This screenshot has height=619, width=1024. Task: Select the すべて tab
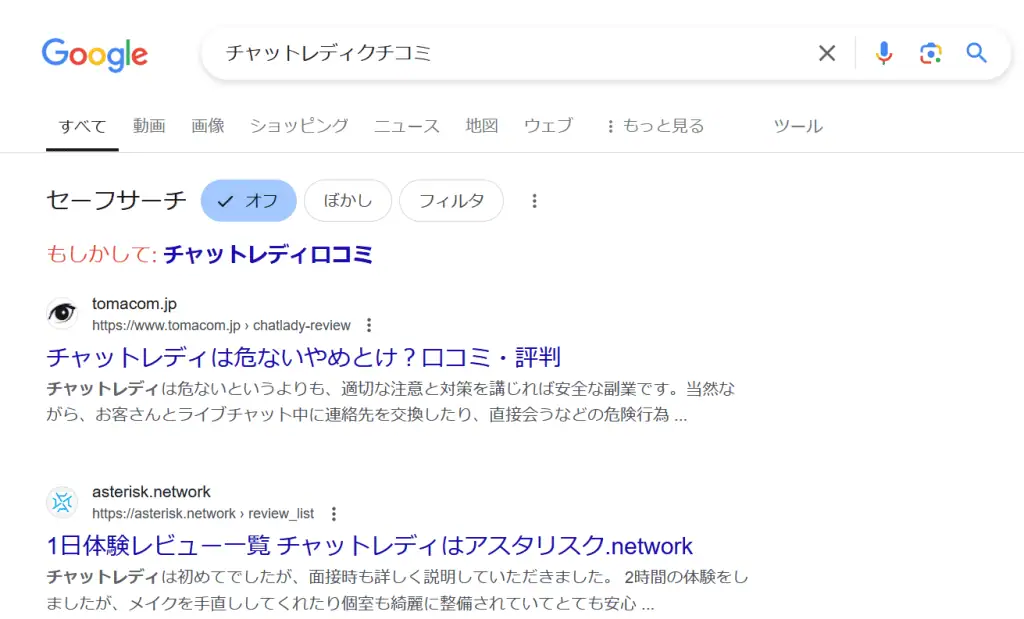tap(82, 126)
